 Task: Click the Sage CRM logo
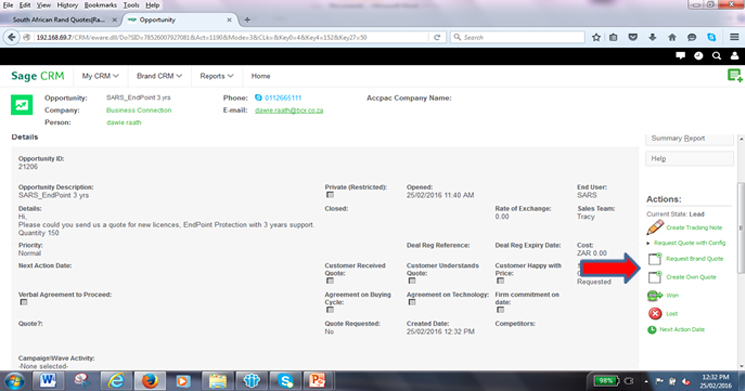point(38,76)
